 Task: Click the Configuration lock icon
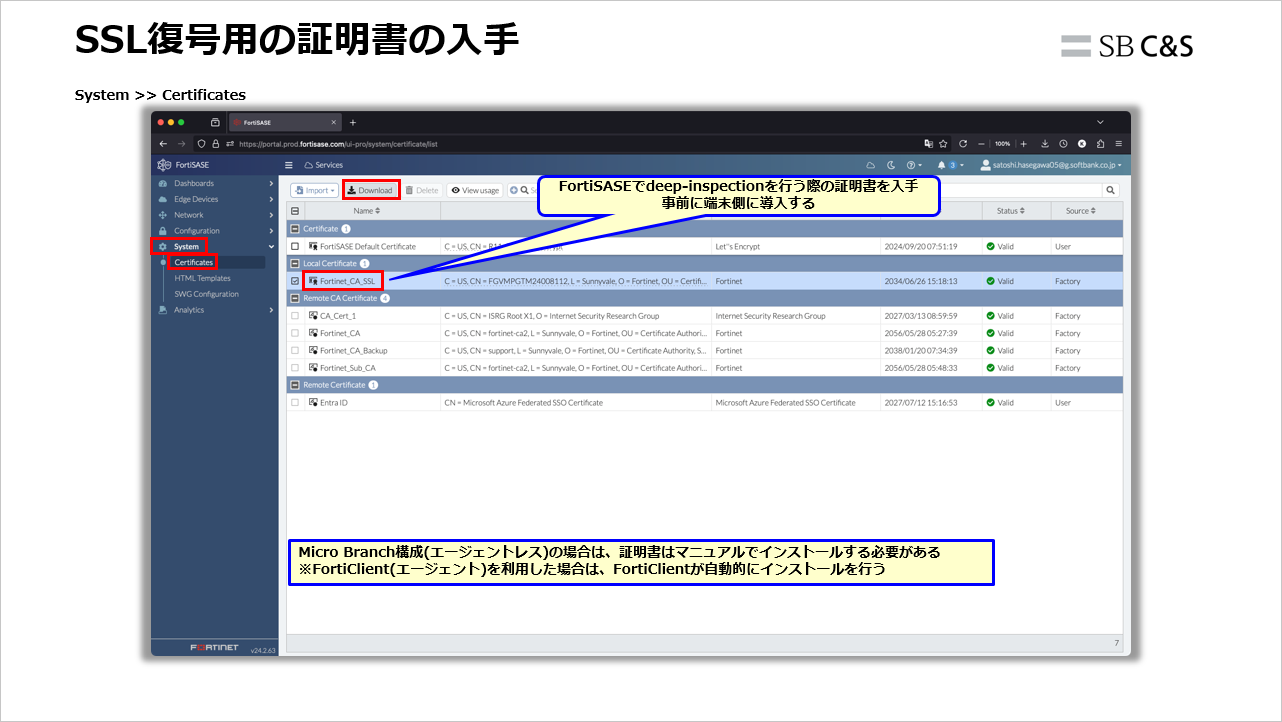point(163,231)
